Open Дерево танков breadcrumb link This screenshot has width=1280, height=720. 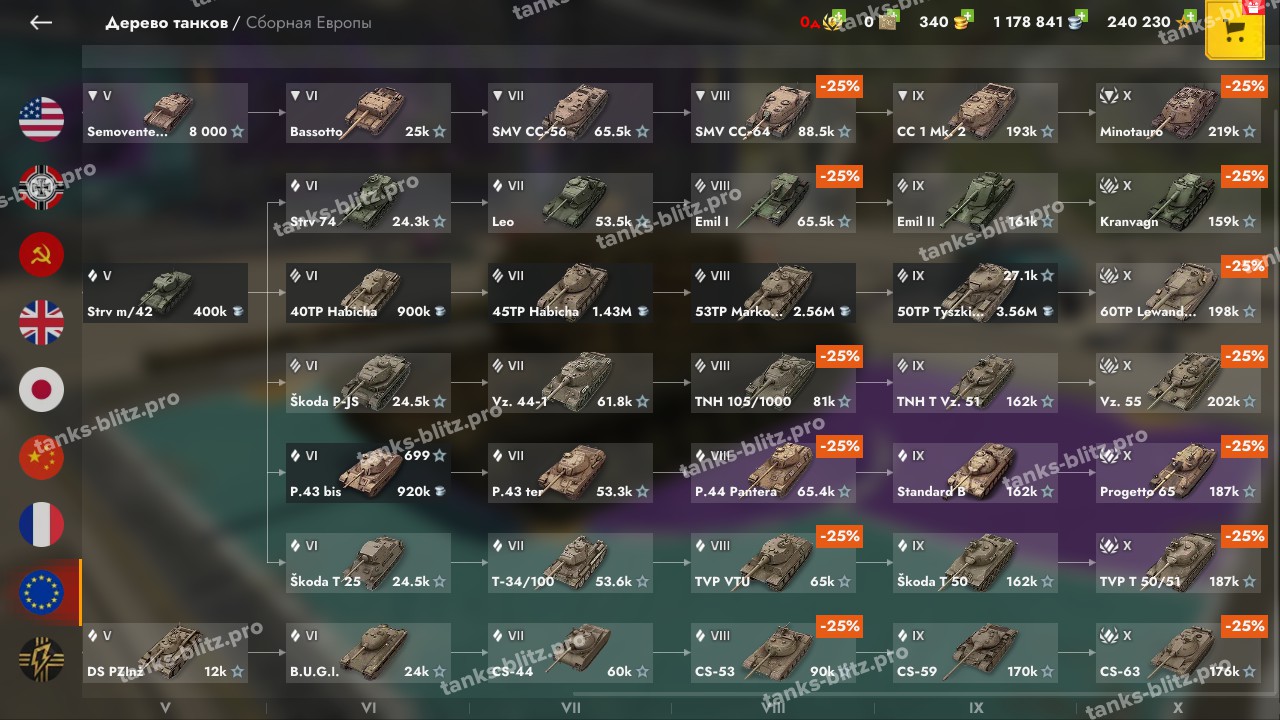point(167,22)
